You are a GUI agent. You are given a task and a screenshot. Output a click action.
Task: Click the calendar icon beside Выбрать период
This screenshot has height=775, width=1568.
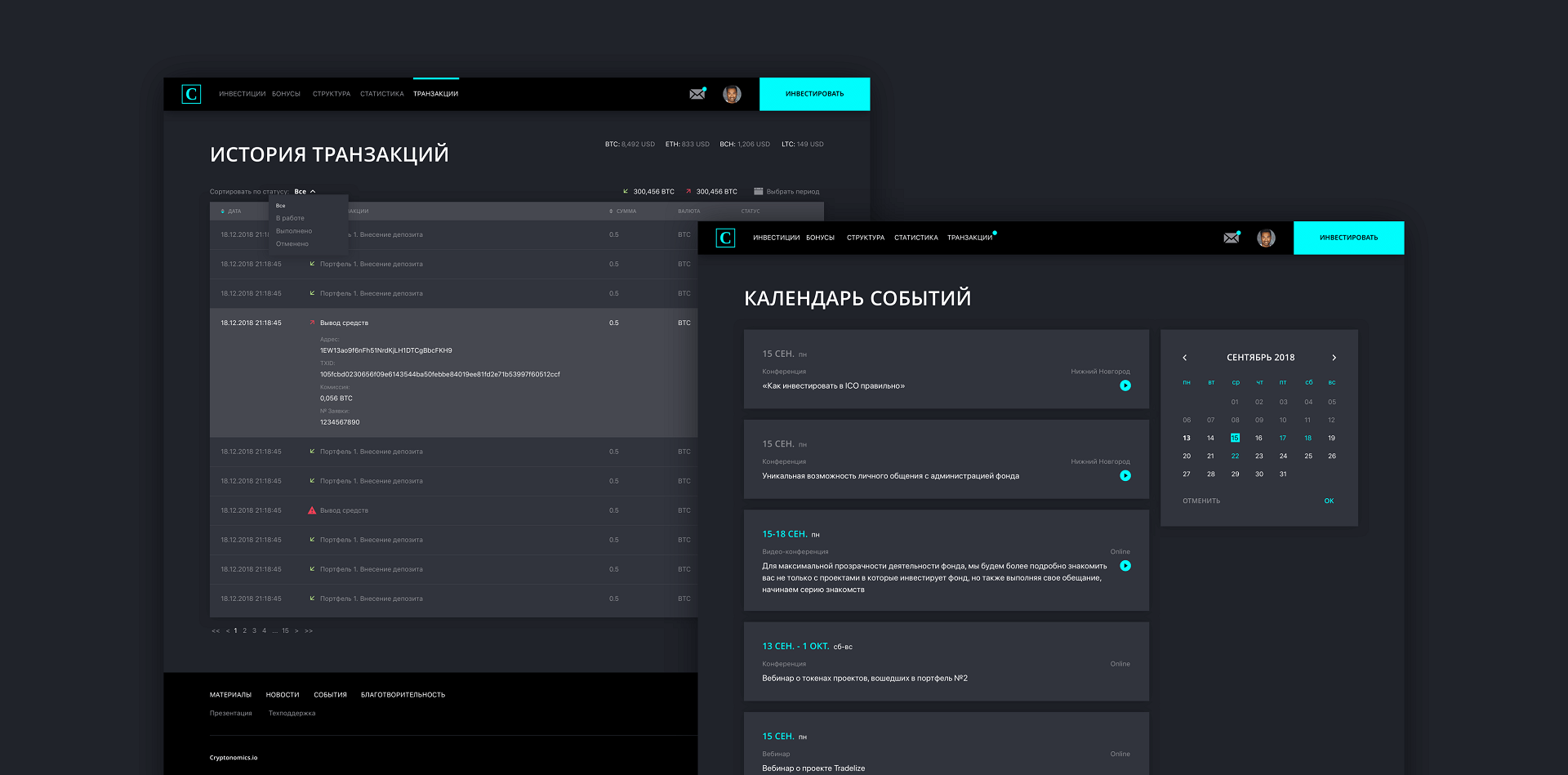[758, 192]
